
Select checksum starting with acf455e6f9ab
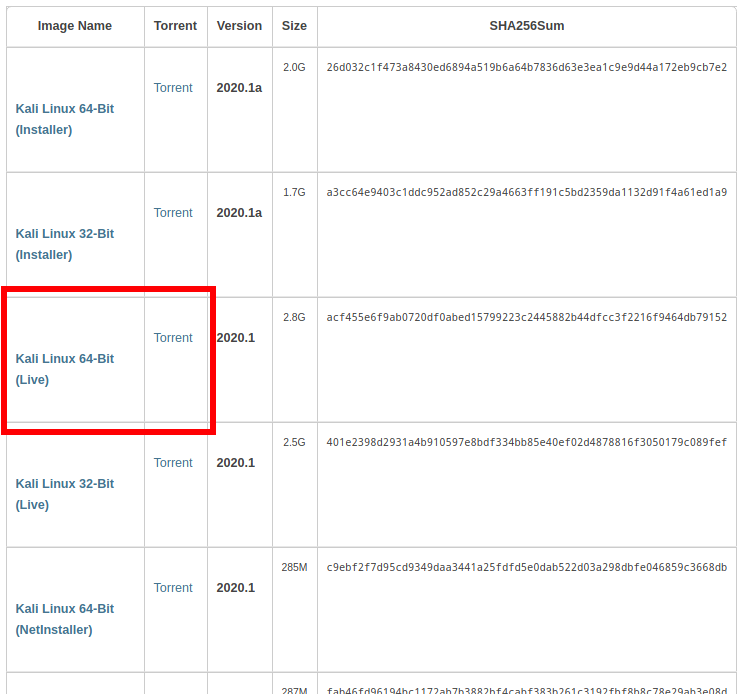(526, 317)
